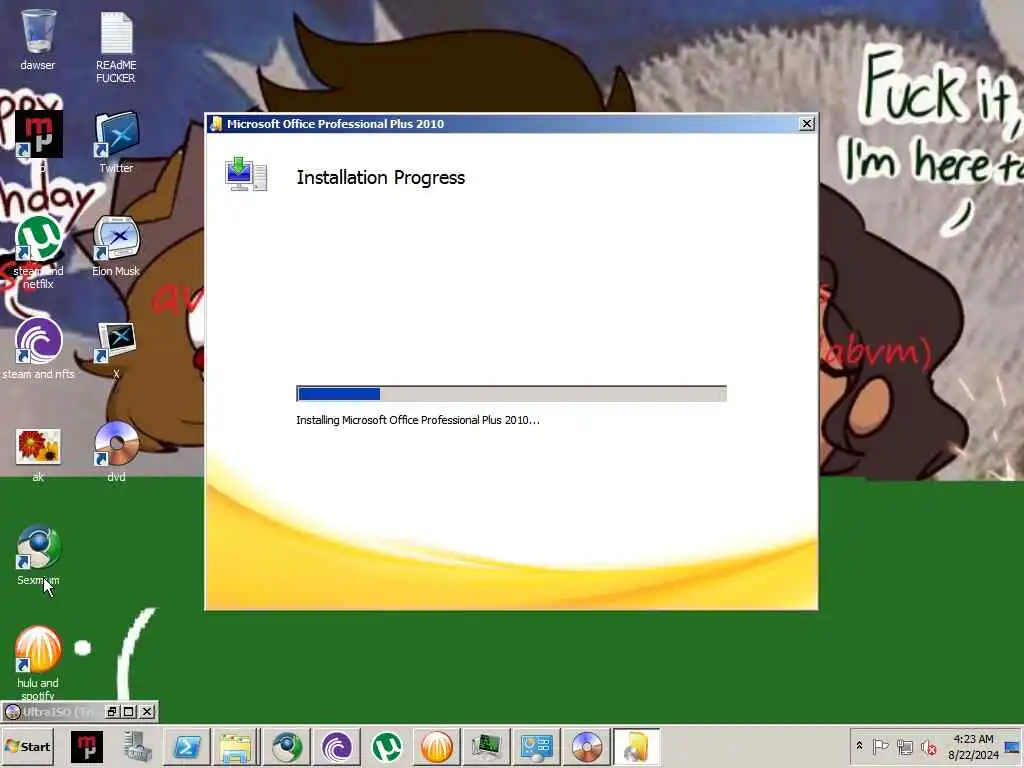Launch PowerShell from the taskbar
1024x768 pixels.
187,746
